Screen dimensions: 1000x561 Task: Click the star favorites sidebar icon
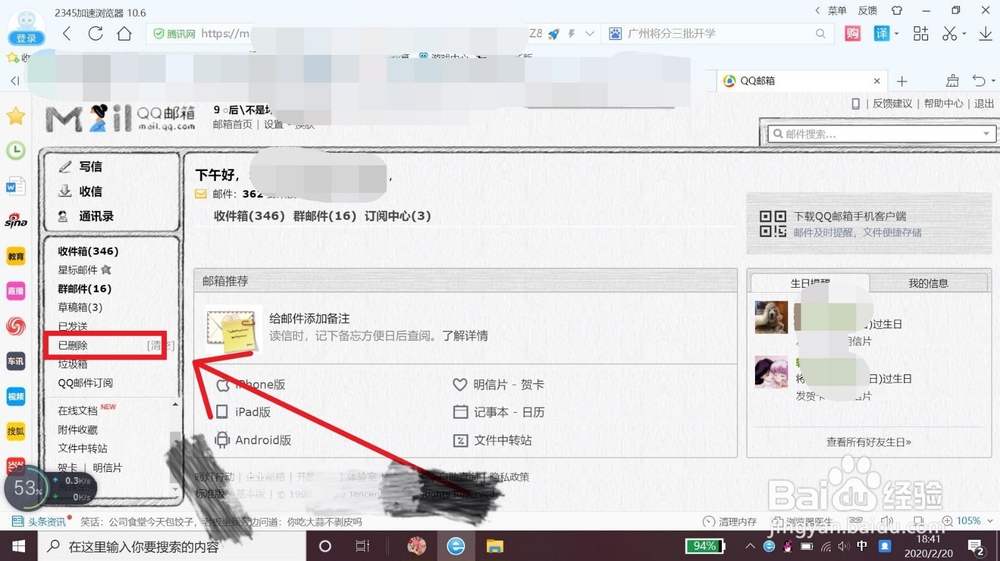(15, 116)
